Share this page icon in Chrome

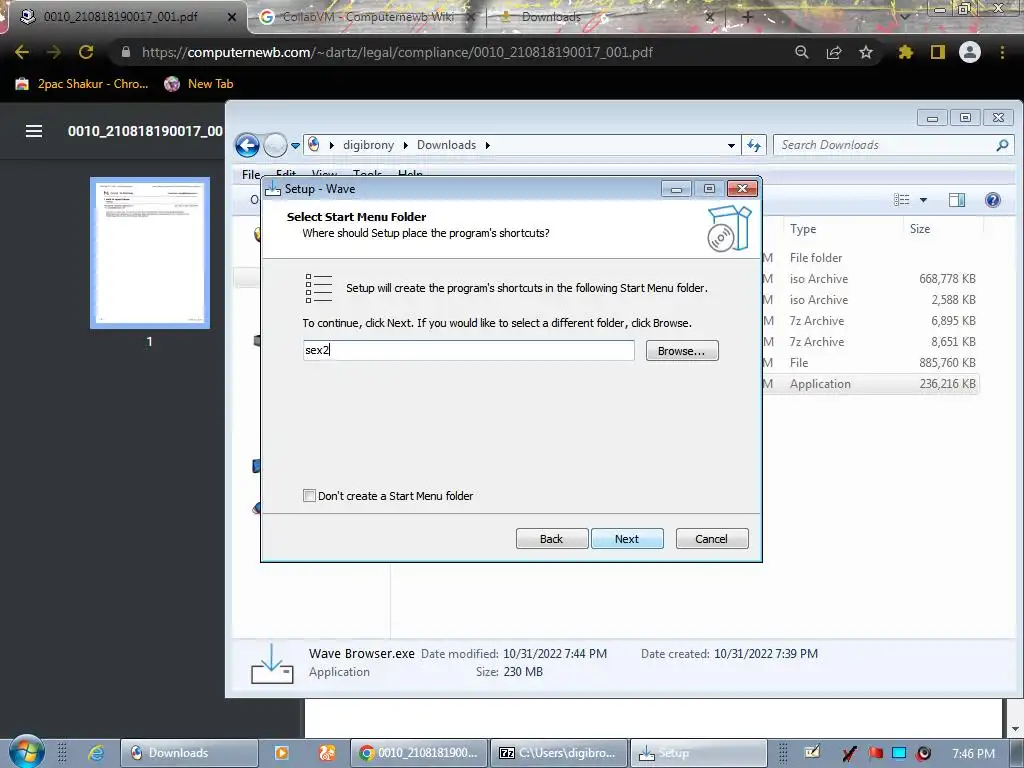click(834, 52)
